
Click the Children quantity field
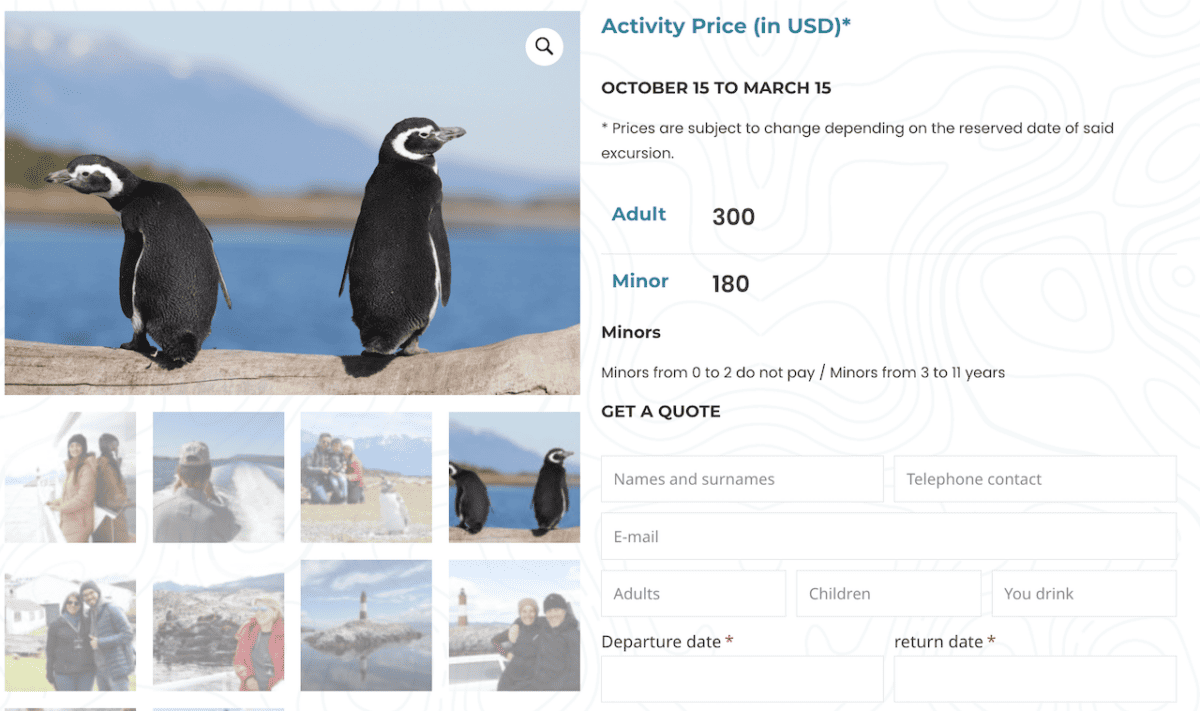tap(888, 593)
